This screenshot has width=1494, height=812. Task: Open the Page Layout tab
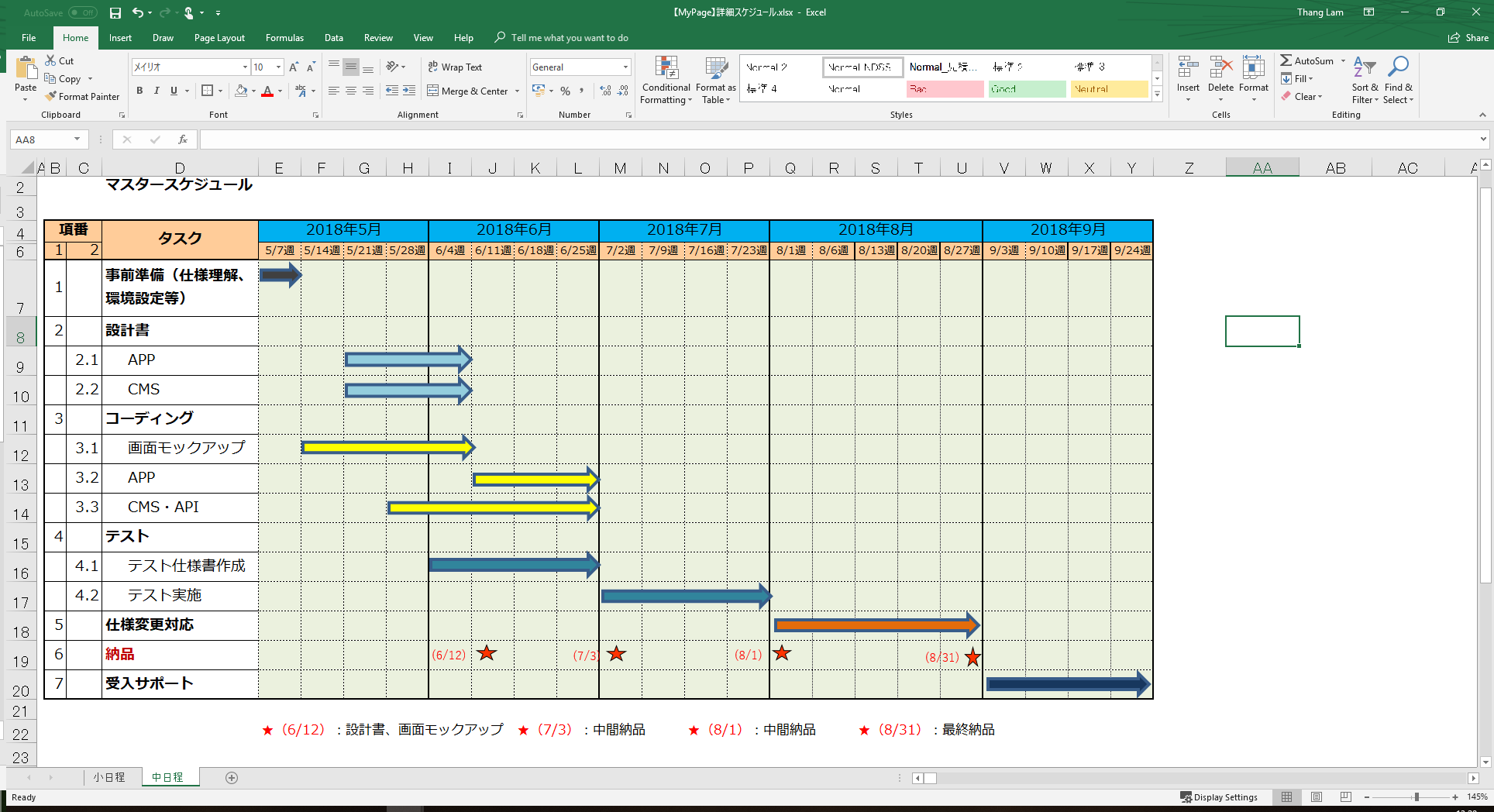pos(219,37)
